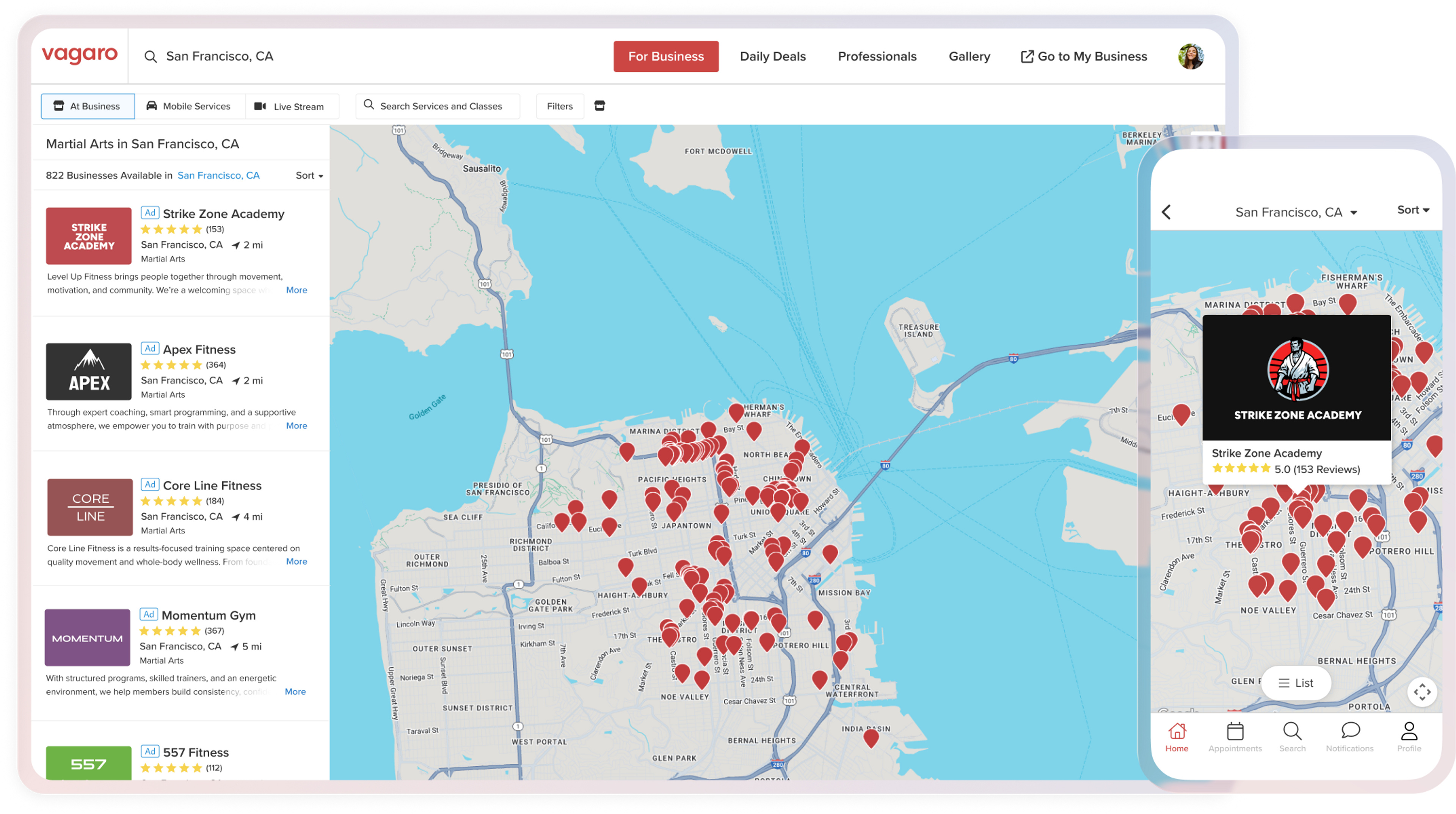Open the Strike Zone Academy listing title
This screenshot has width=1456, height=814.
tap(224, 214)
